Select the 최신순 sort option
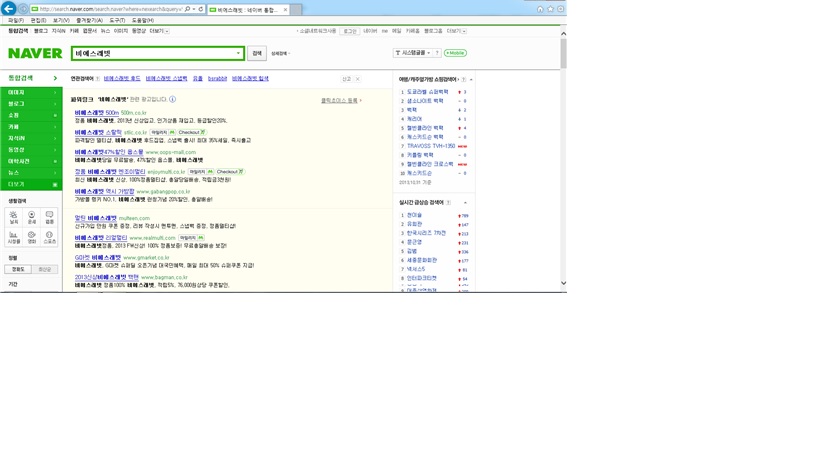The height and width of the screenshot is (460, 819). 44,269
